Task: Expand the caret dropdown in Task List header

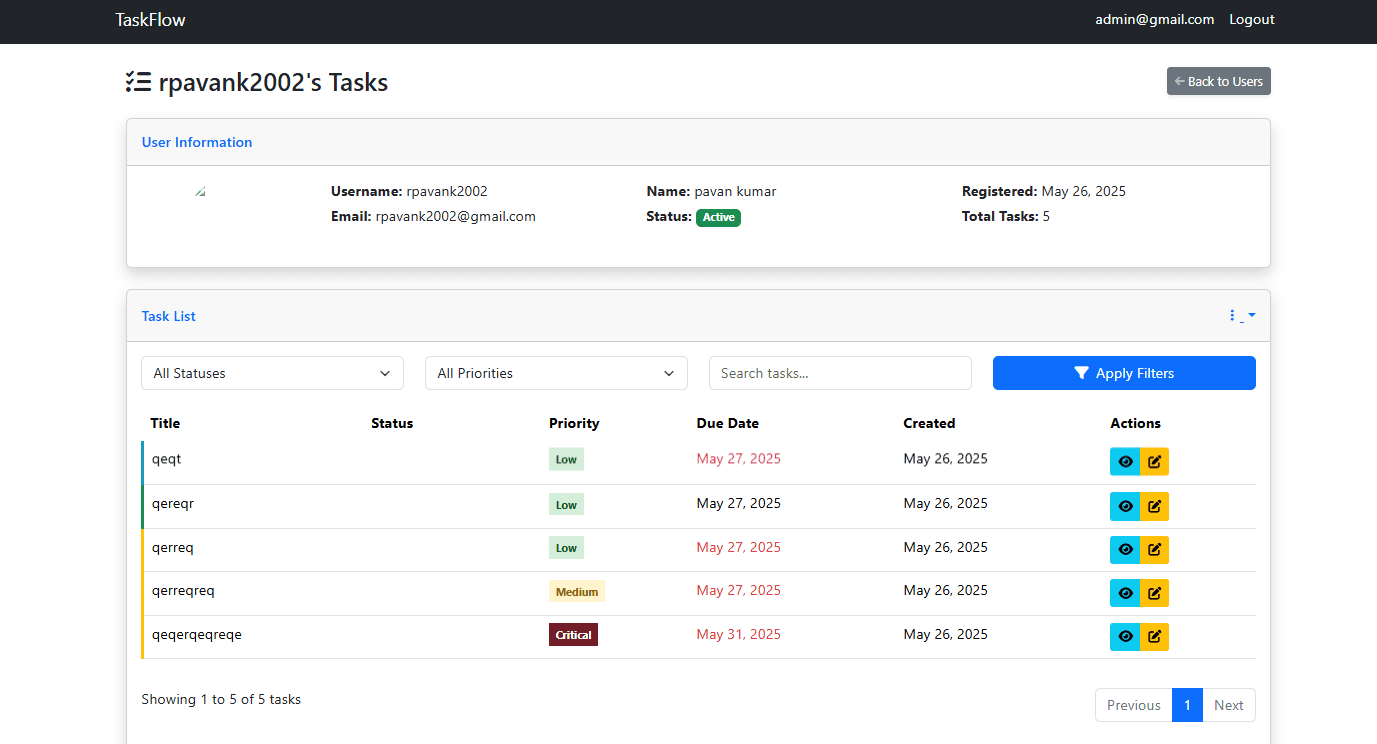Action: pos(1251,315)
